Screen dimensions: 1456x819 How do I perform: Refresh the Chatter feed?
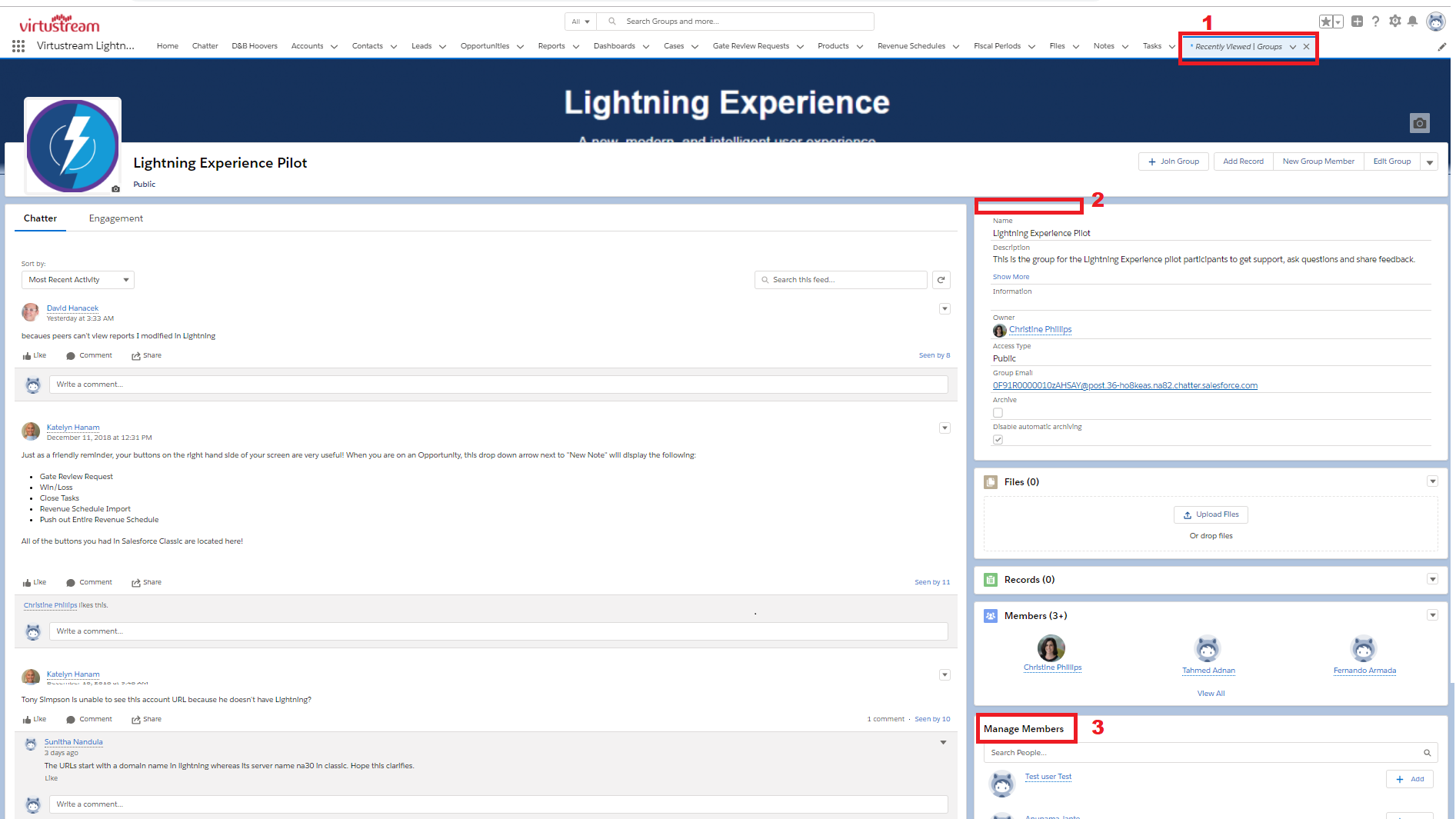click(x=941, y=280)
